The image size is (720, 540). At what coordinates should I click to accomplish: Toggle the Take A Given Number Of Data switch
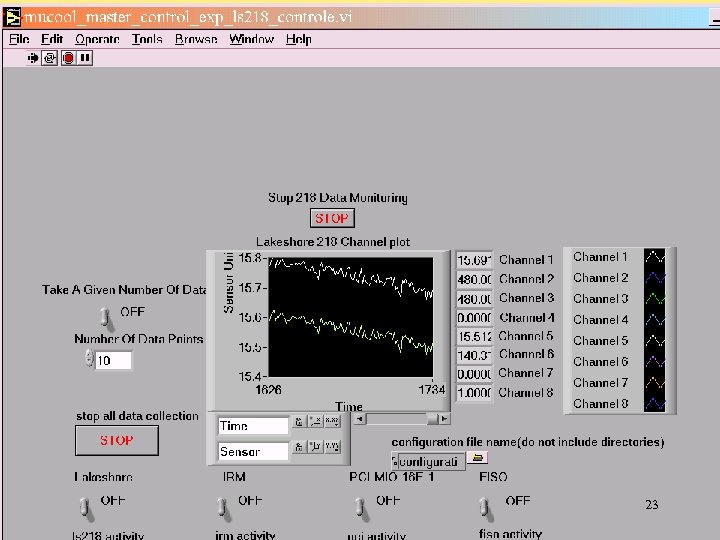[x=106, y=318]
